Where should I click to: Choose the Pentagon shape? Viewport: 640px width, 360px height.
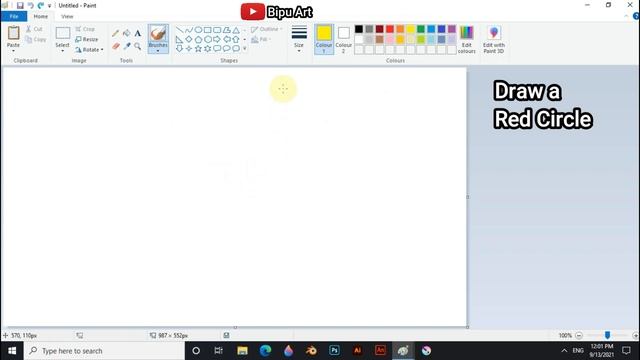pos(198,39)
